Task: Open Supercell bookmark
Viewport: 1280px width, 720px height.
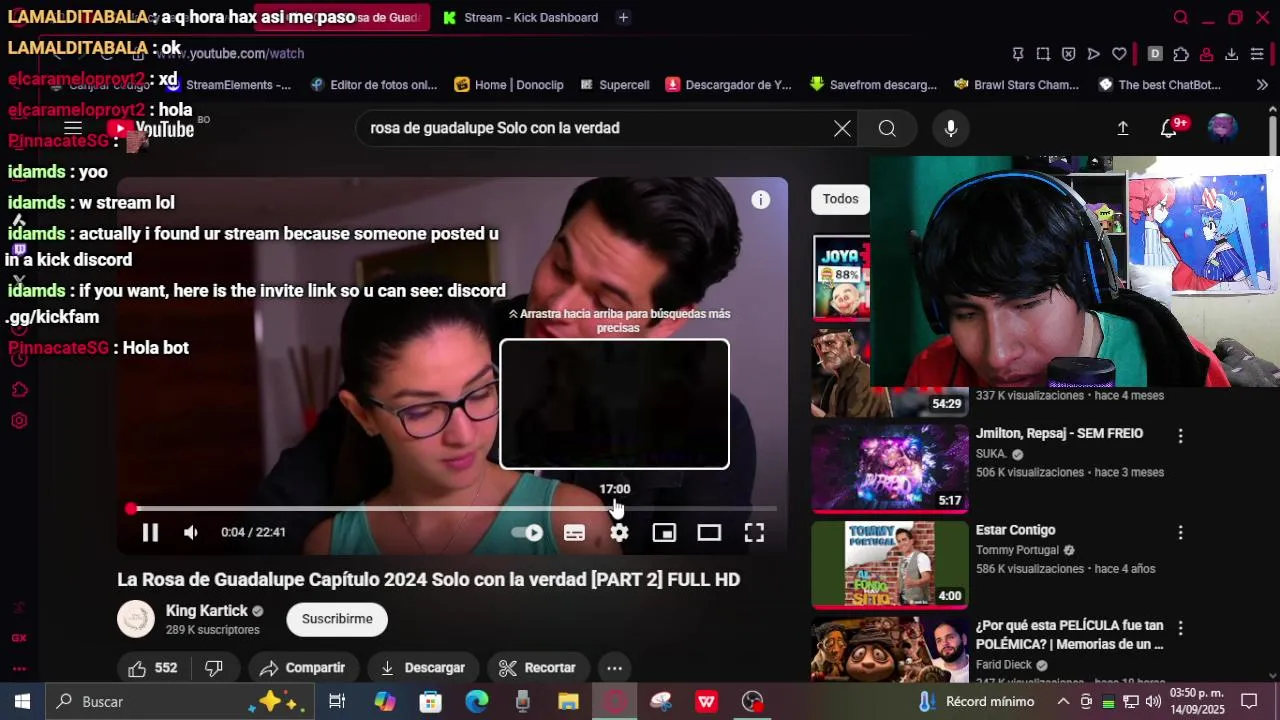Action: (x=613, y=85)
